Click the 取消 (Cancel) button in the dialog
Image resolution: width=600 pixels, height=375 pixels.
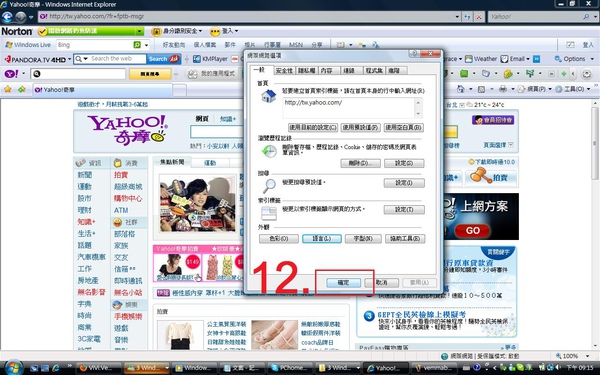click(382, 283)
